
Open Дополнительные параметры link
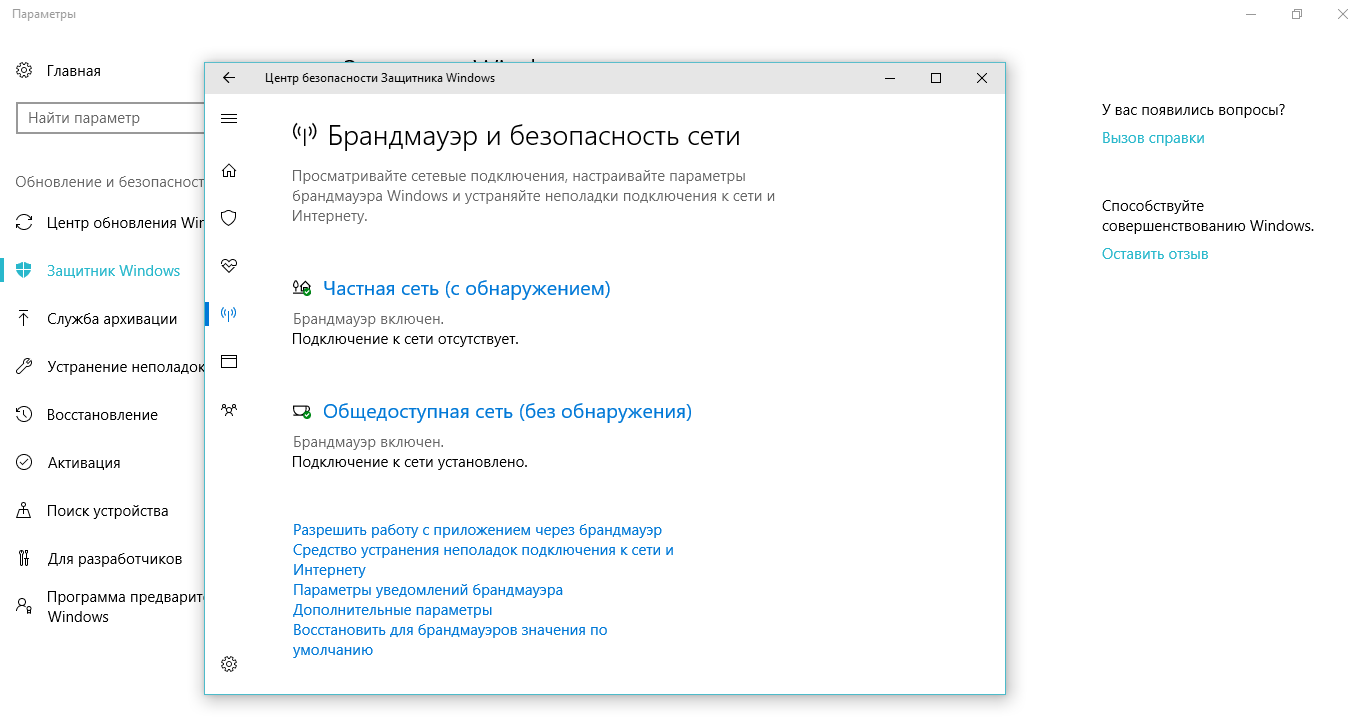coord(392,610)
